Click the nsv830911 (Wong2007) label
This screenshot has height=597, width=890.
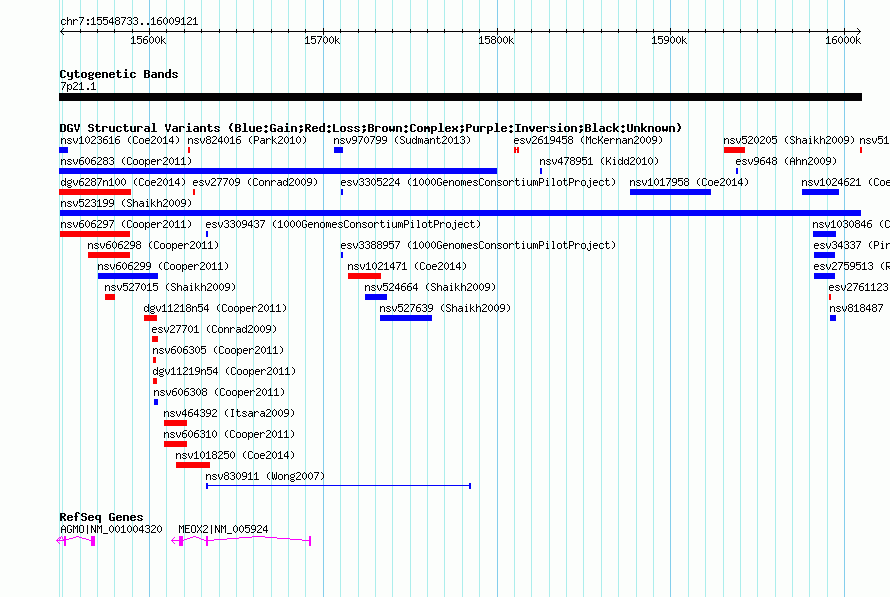coord(265,476)
